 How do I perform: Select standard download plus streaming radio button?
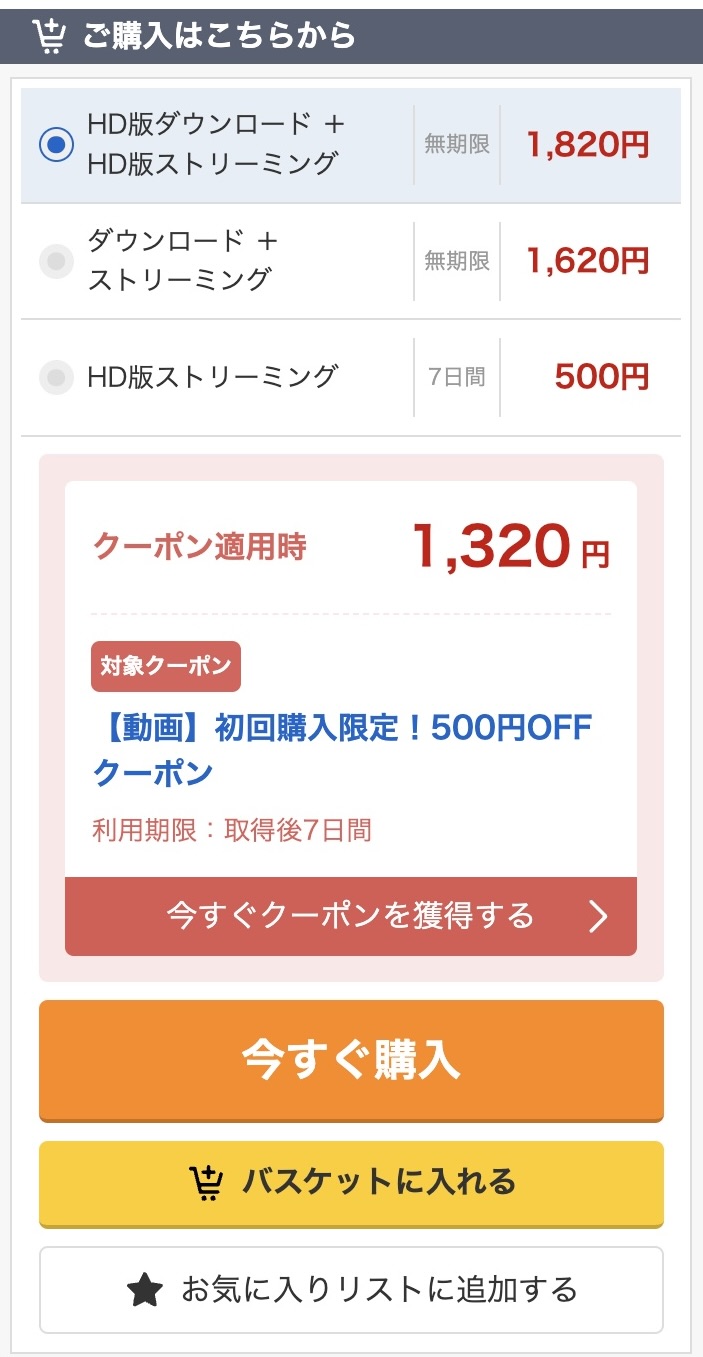click(57, 261)
